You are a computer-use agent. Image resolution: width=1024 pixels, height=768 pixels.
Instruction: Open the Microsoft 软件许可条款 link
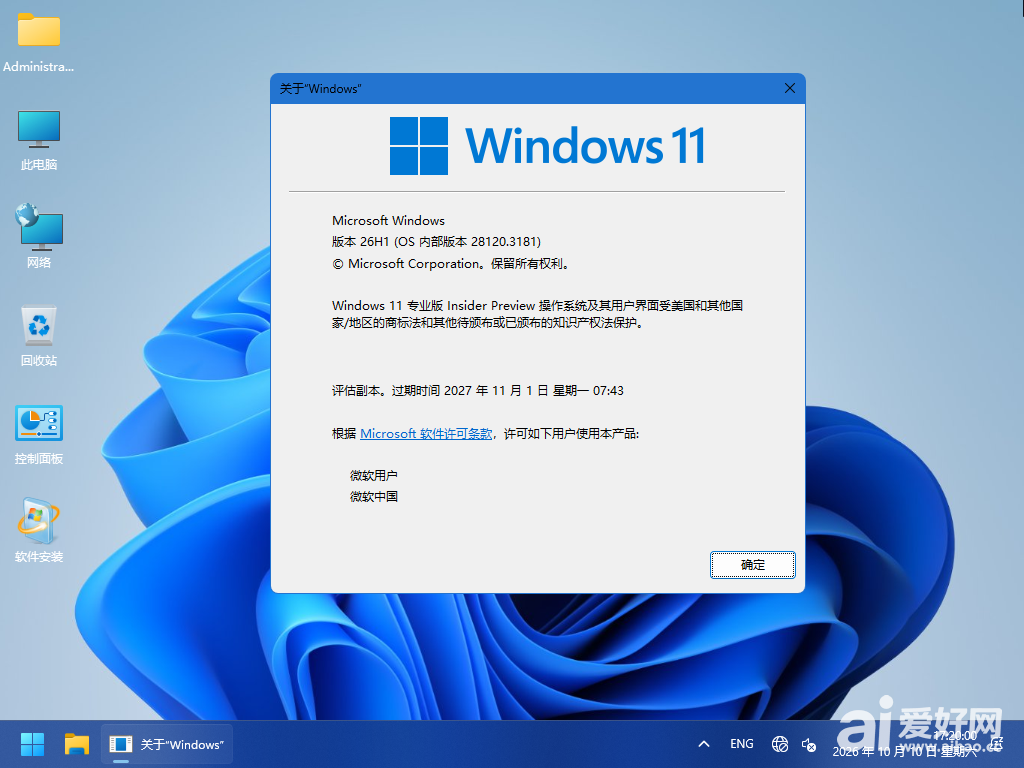click(x=426, y=434)
